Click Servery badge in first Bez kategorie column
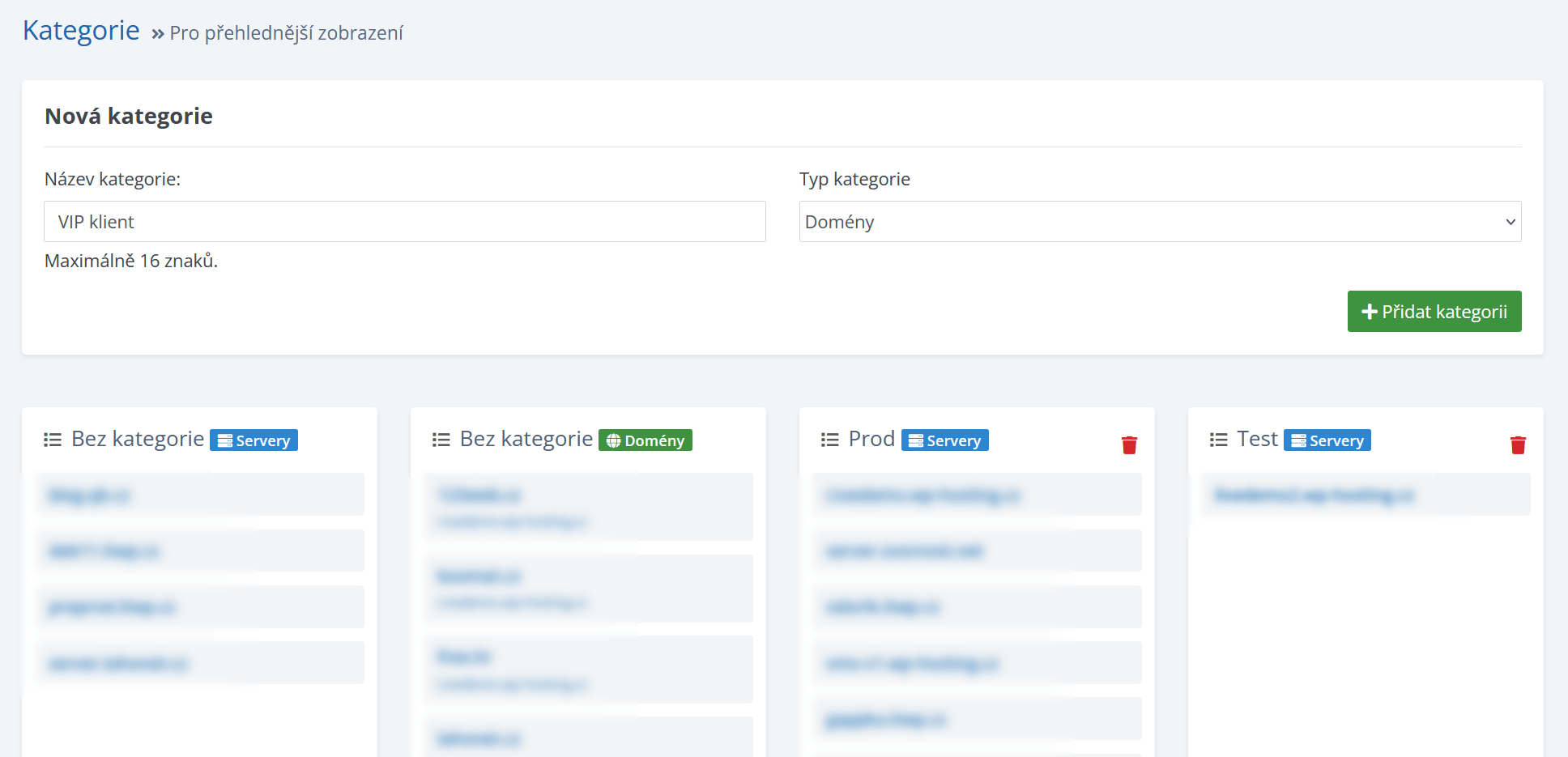 (x=254, y=440)
